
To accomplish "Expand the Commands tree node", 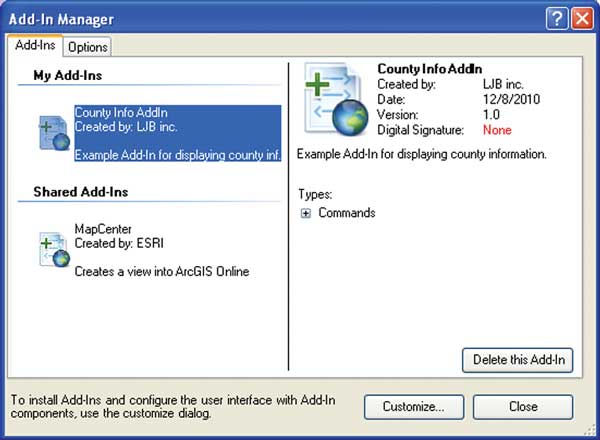I will pos(306,213).
